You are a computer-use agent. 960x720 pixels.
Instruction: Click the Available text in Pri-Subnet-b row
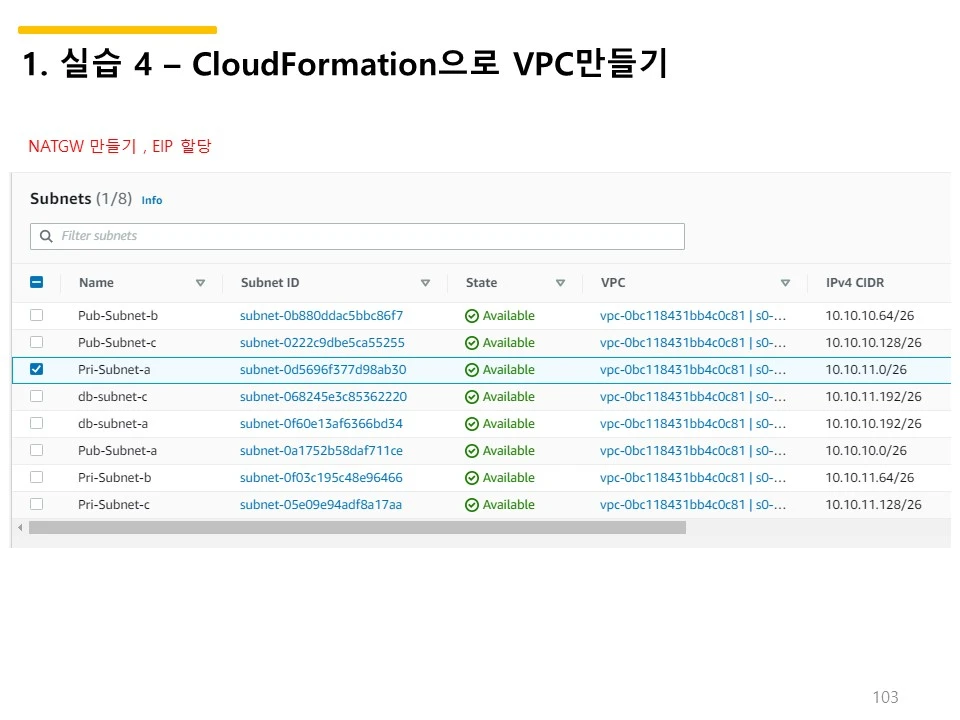click(508, 478)
